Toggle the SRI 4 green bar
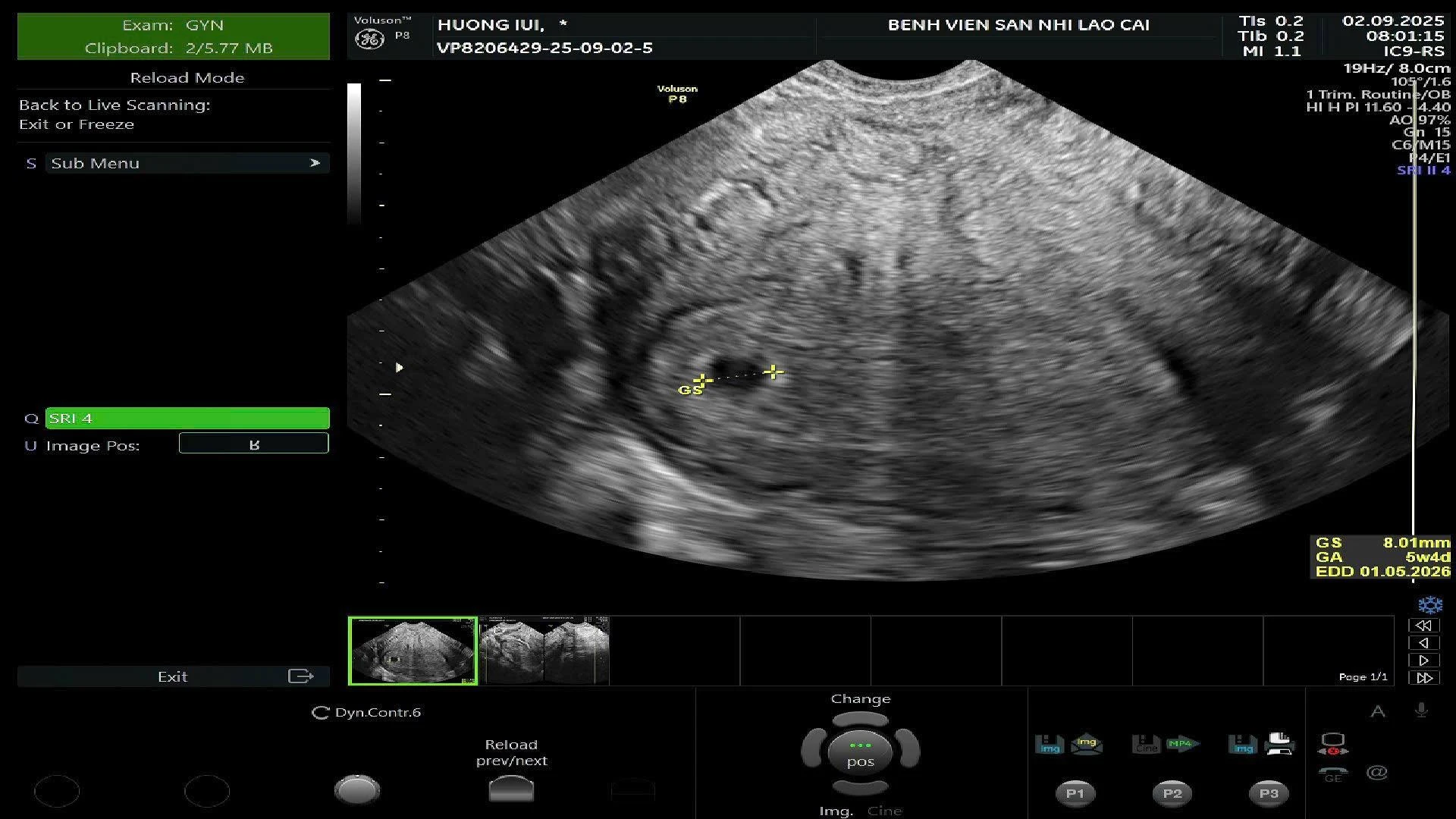The height and width of the screenshot is (819, 1456). (x=187, y=419)
